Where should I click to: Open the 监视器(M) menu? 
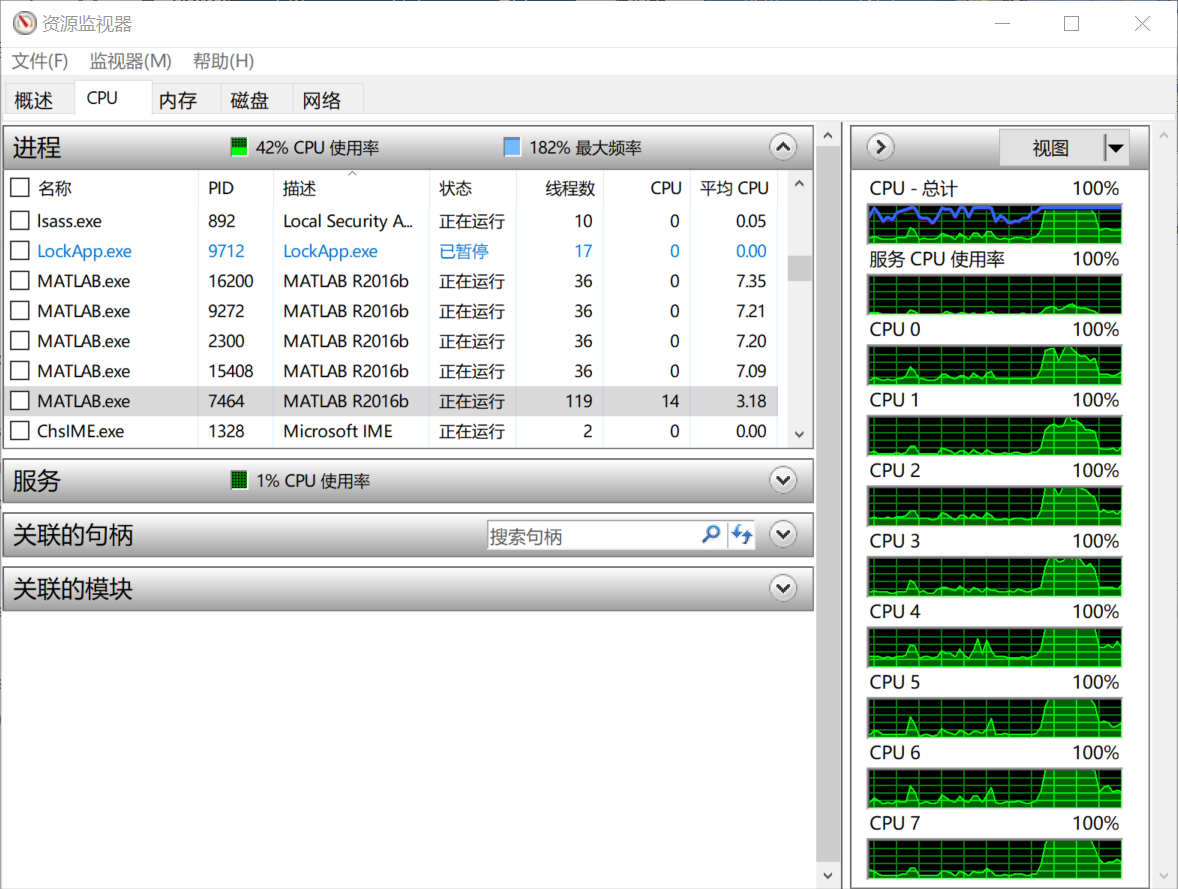tap(130, 61)
